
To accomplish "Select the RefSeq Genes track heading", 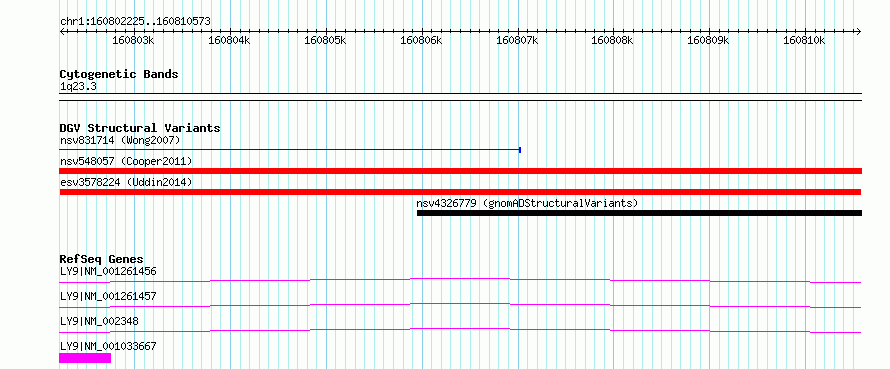I will 102,259.
